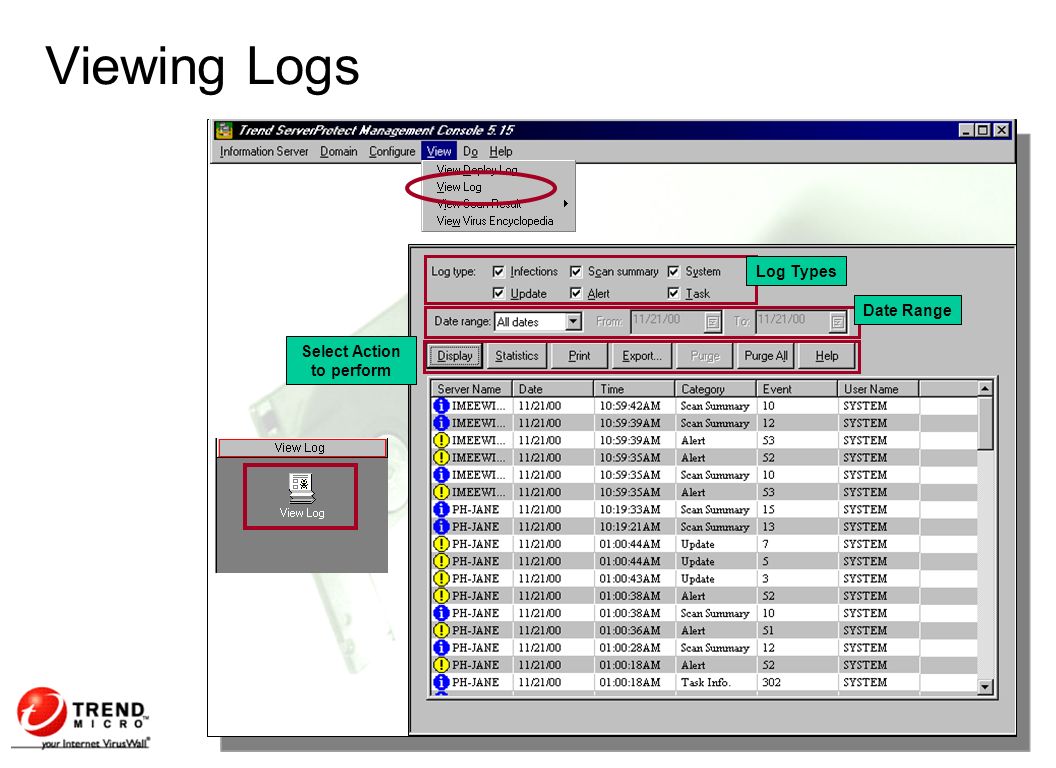This screenshot has width=1056, height=768.
Task: Toggle the System log type checkbox
Action: (673, 271)
